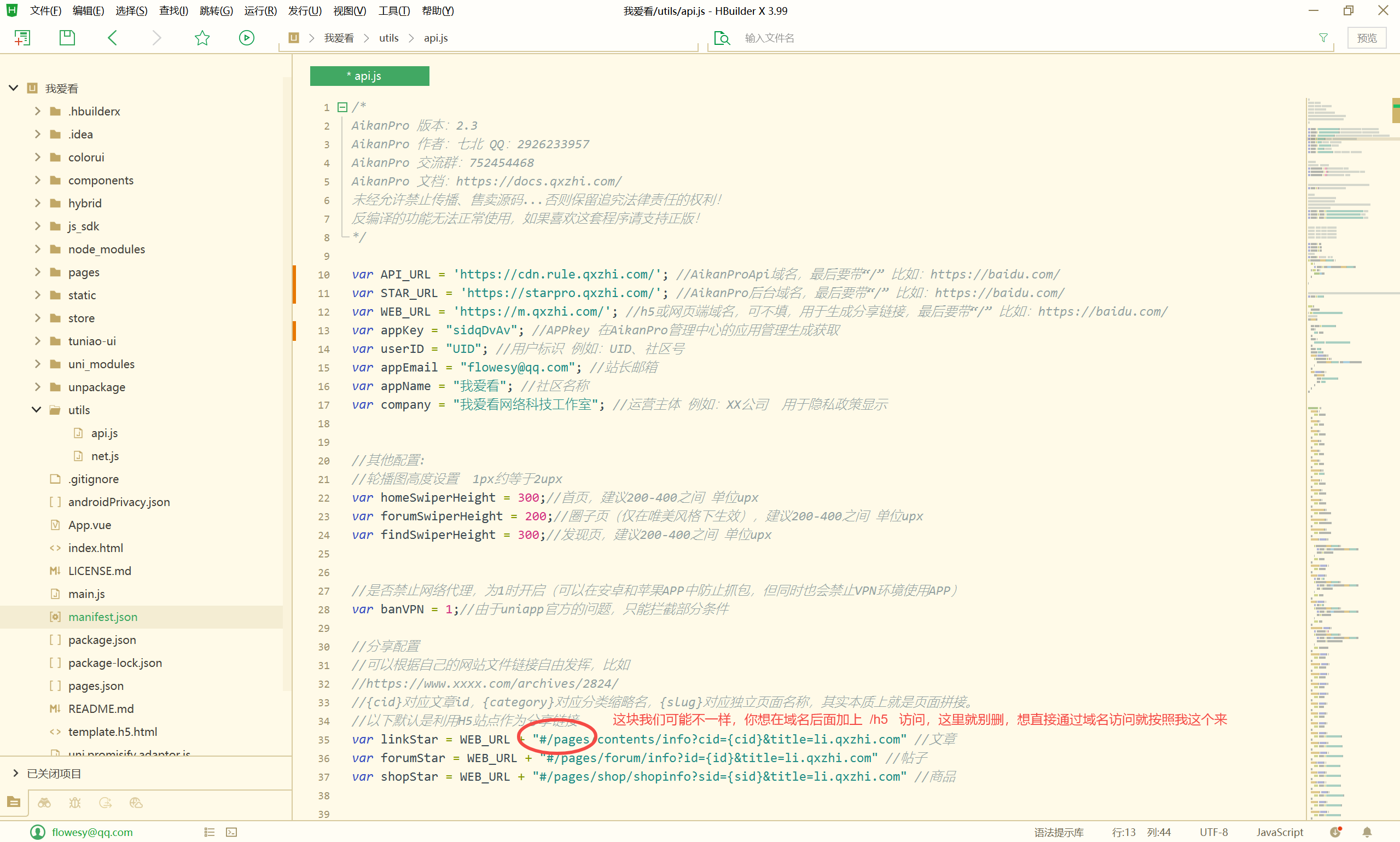The image size is (1400, 842).
Task: Open the 运行(R) menu
Action: (260, 11)
